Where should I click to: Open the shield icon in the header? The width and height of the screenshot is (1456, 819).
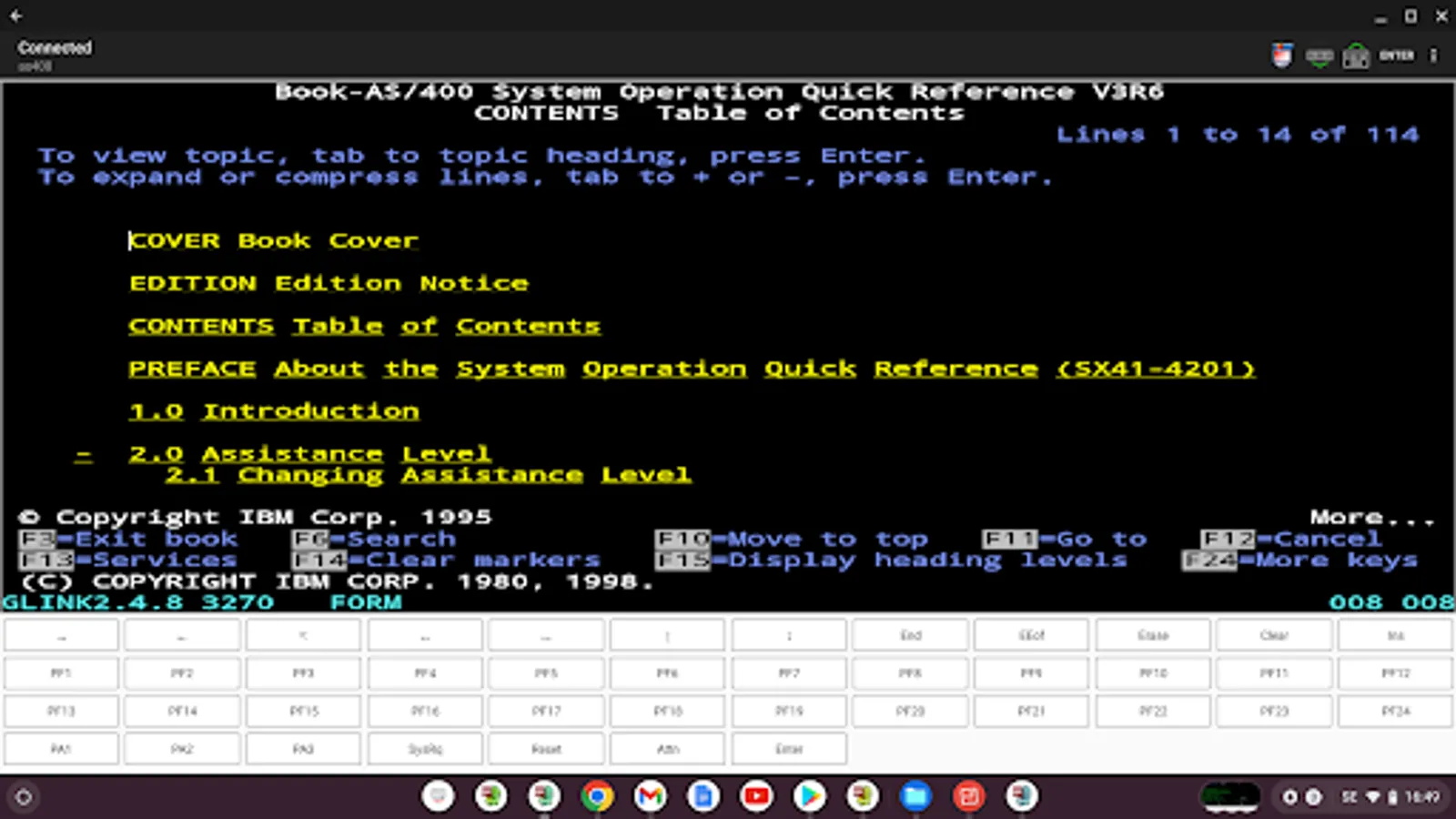point(1282,56)
